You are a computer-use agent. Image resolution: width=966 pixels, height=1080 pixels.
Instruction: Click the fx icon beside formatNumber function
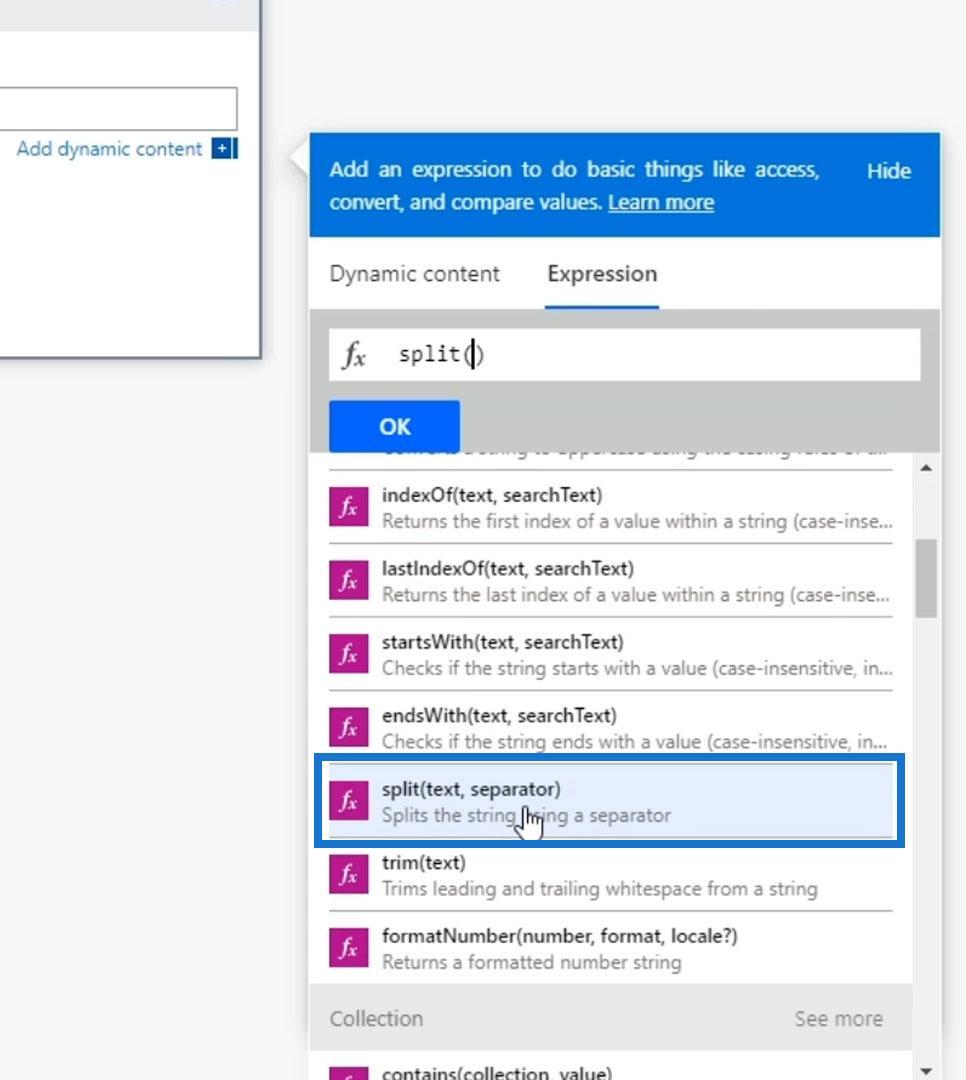tap(349, 948)
